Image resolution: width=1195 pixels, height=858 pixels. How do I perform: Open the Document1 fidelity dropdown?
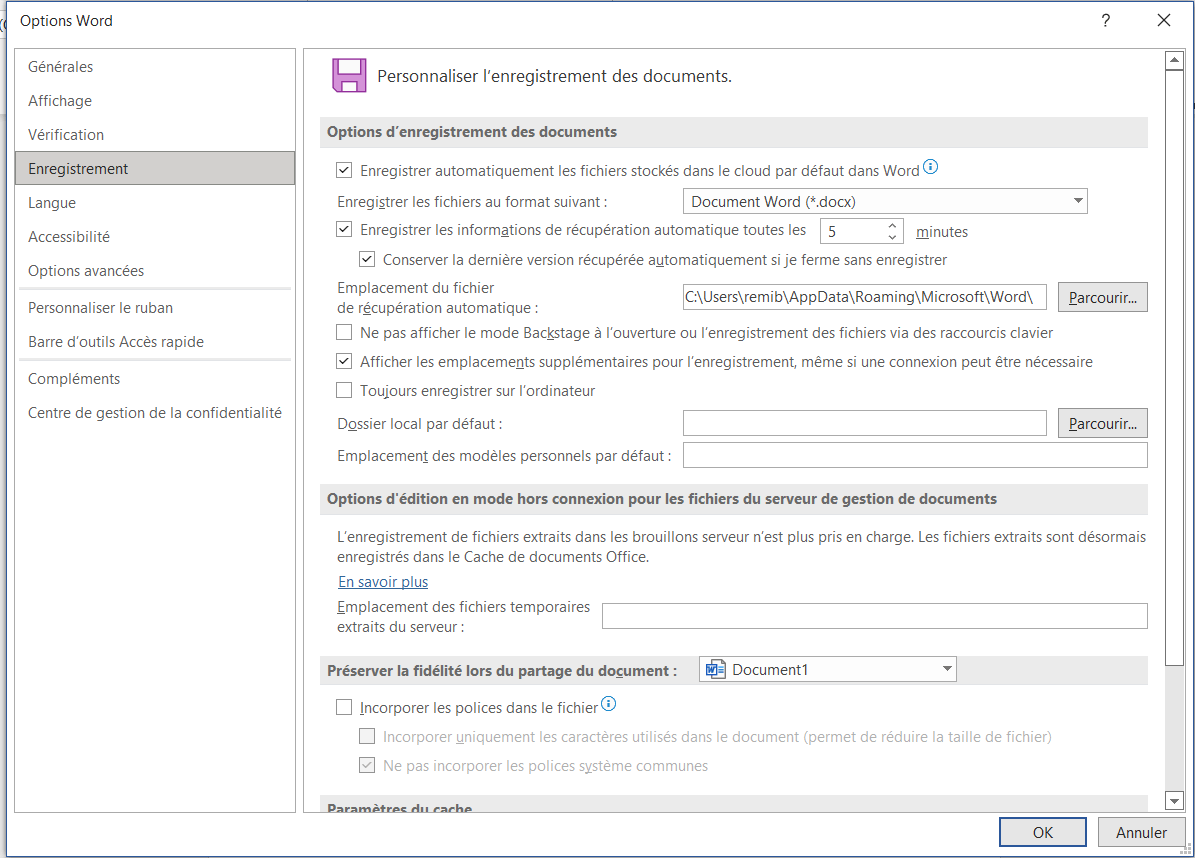pos(828,669)
